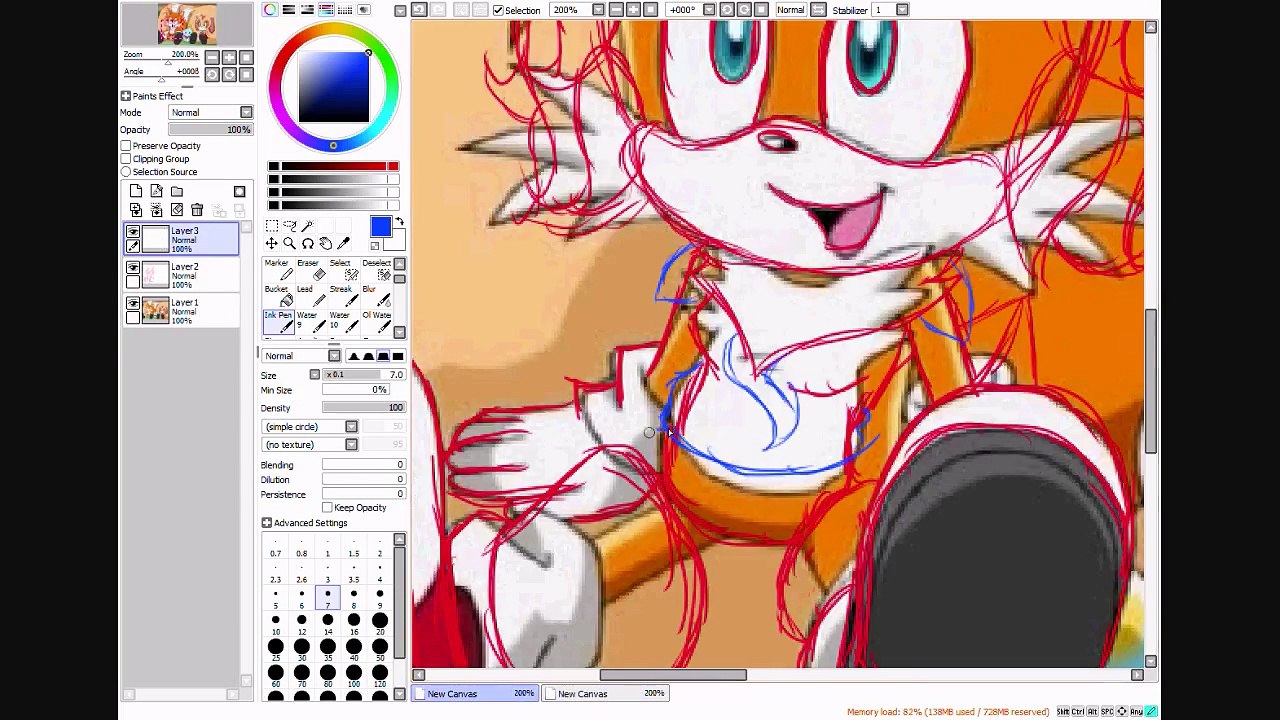Select the Marker brush tool
This screenshot has width=1280, height=720.
coord(277,270)
